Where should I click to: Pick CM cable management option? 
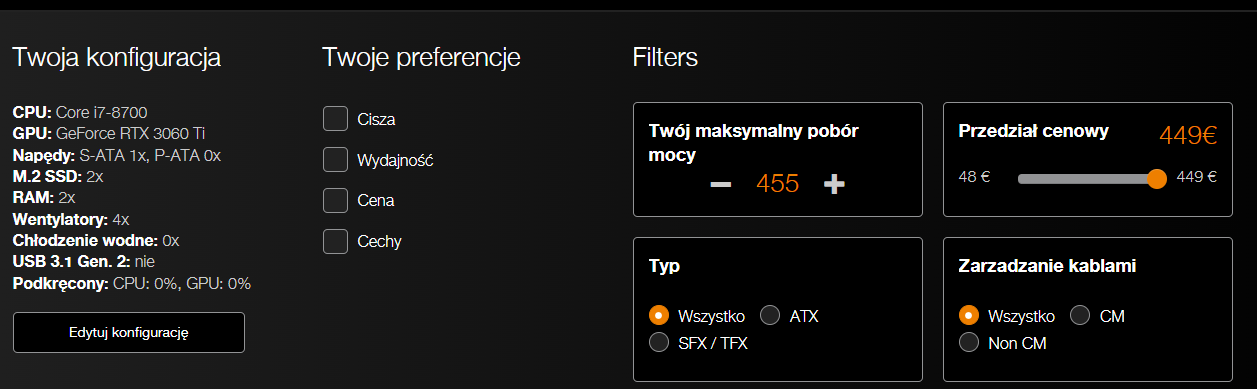(1080, 316)
